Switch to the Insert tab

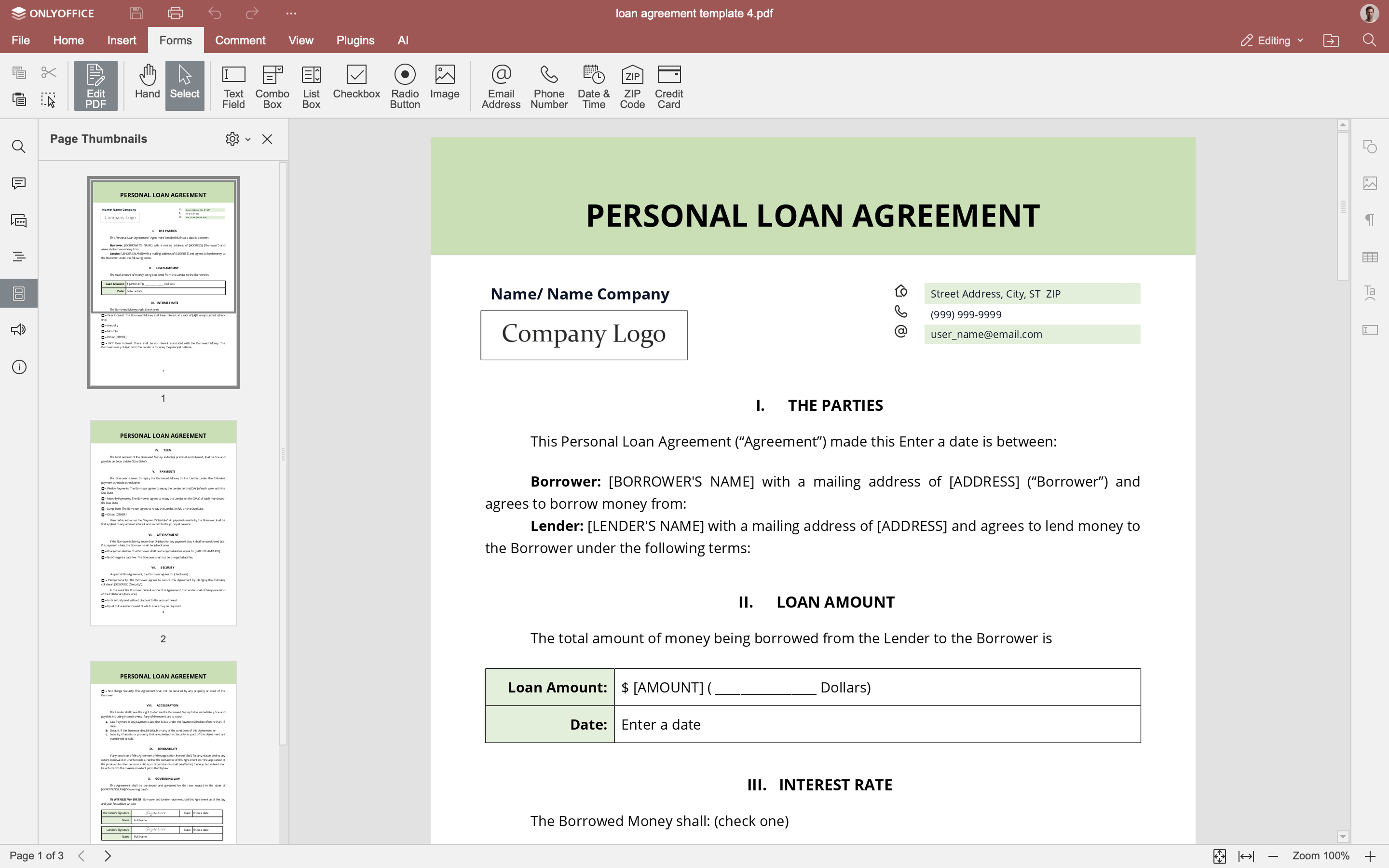(x=121, y=40)
